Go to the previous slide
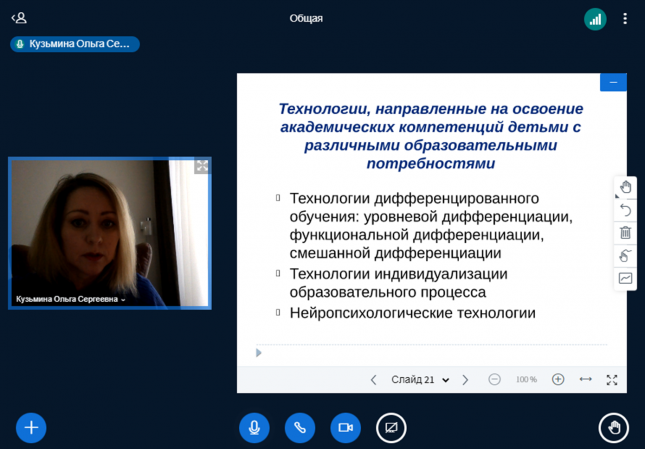Screen dimensions: 645x449 [x=374, y=380]
